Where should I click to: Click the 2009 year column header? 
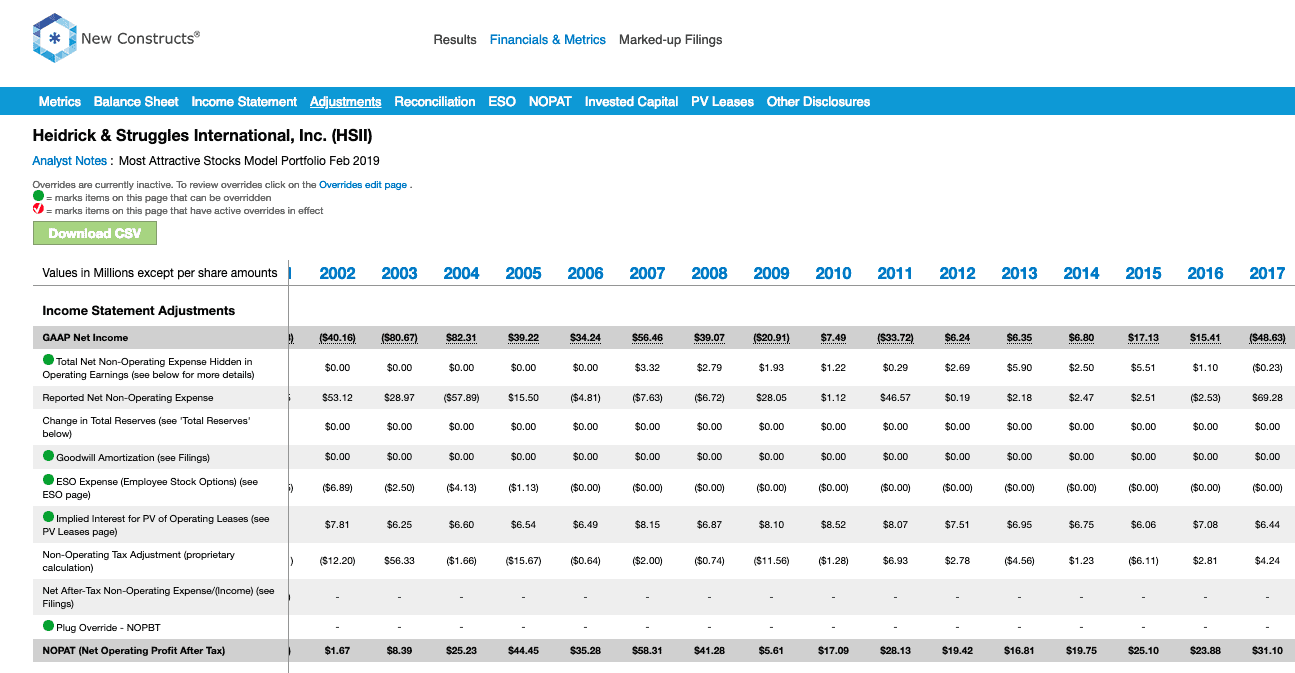point(771,273)
